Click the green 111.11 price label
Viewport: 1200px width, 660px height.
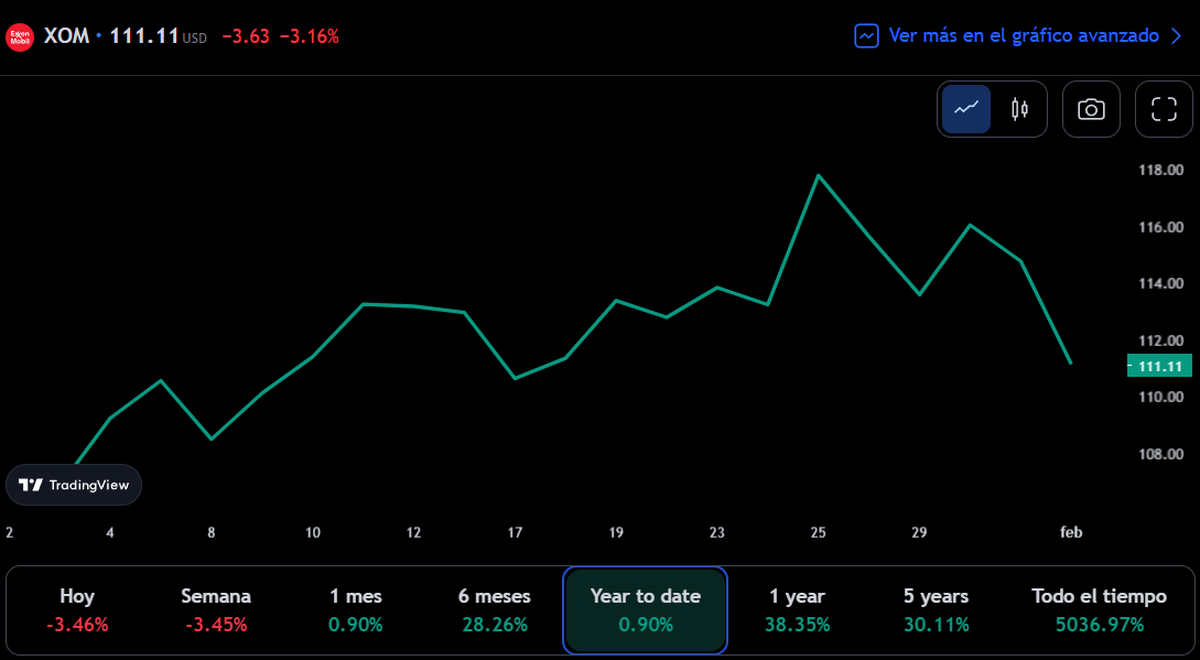(1158, 366)
